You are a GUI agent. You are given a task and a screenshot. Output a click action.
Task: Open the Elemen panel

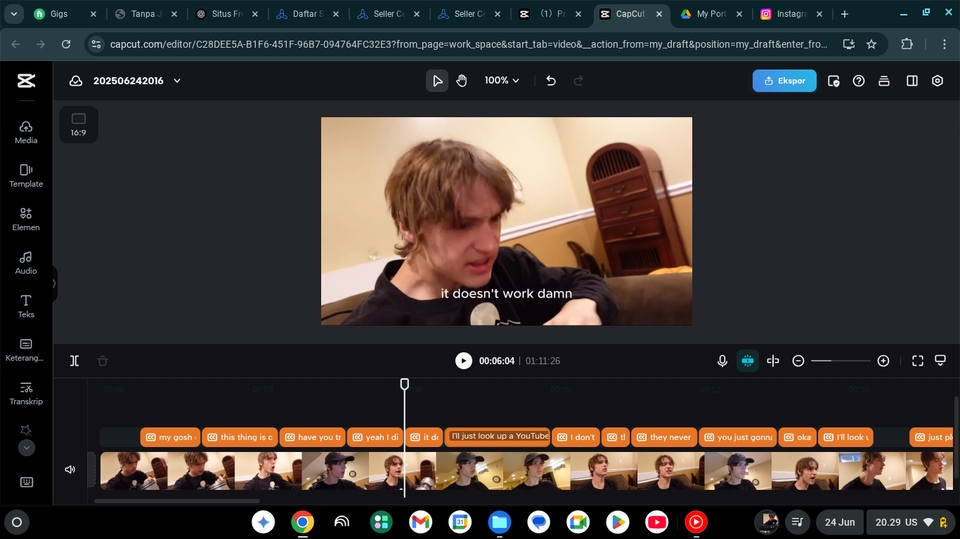(x=26, y=219)
